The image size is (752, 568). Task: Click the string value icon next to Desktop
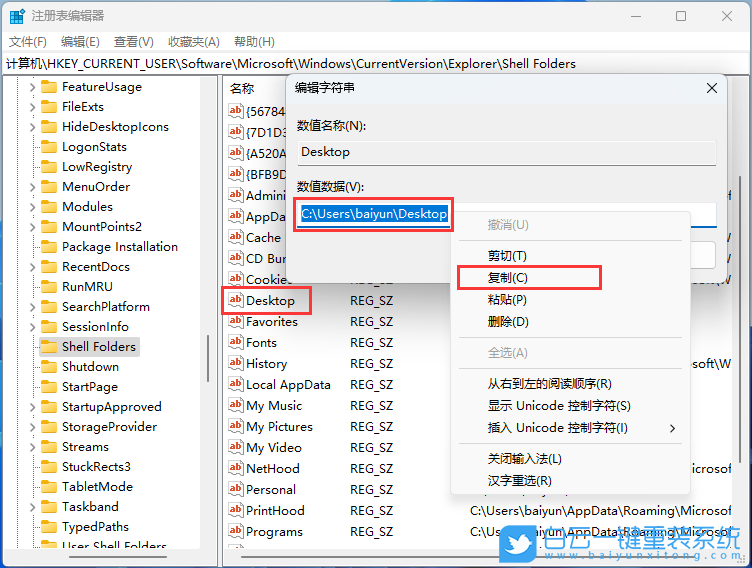tap(235, 300)
